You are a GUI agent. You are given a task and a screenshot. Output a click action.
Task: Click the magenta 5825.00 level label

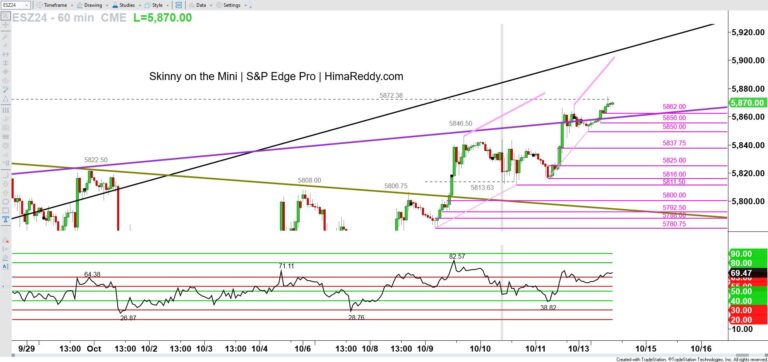click(674, 160)
